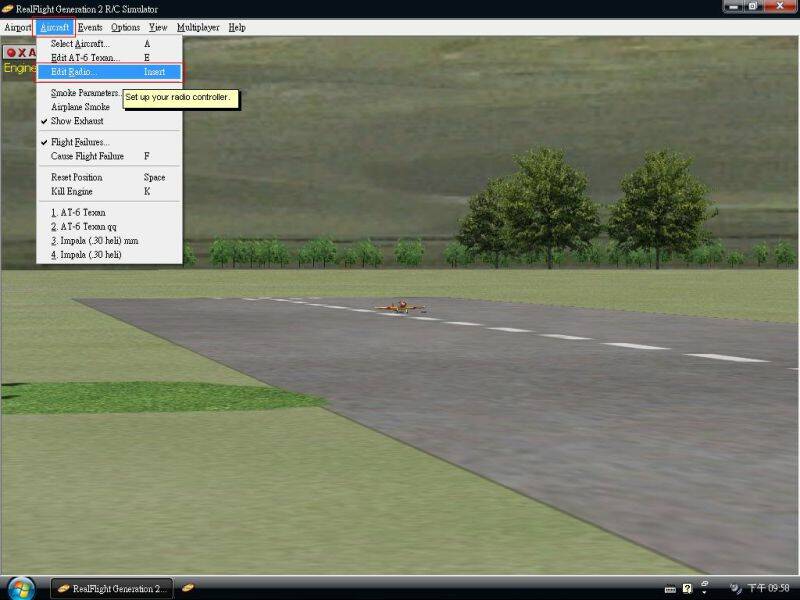Click the keyboard tray icon
This screenshot has width=800, height=600.
pyautogui.click(x=670, y=589)
